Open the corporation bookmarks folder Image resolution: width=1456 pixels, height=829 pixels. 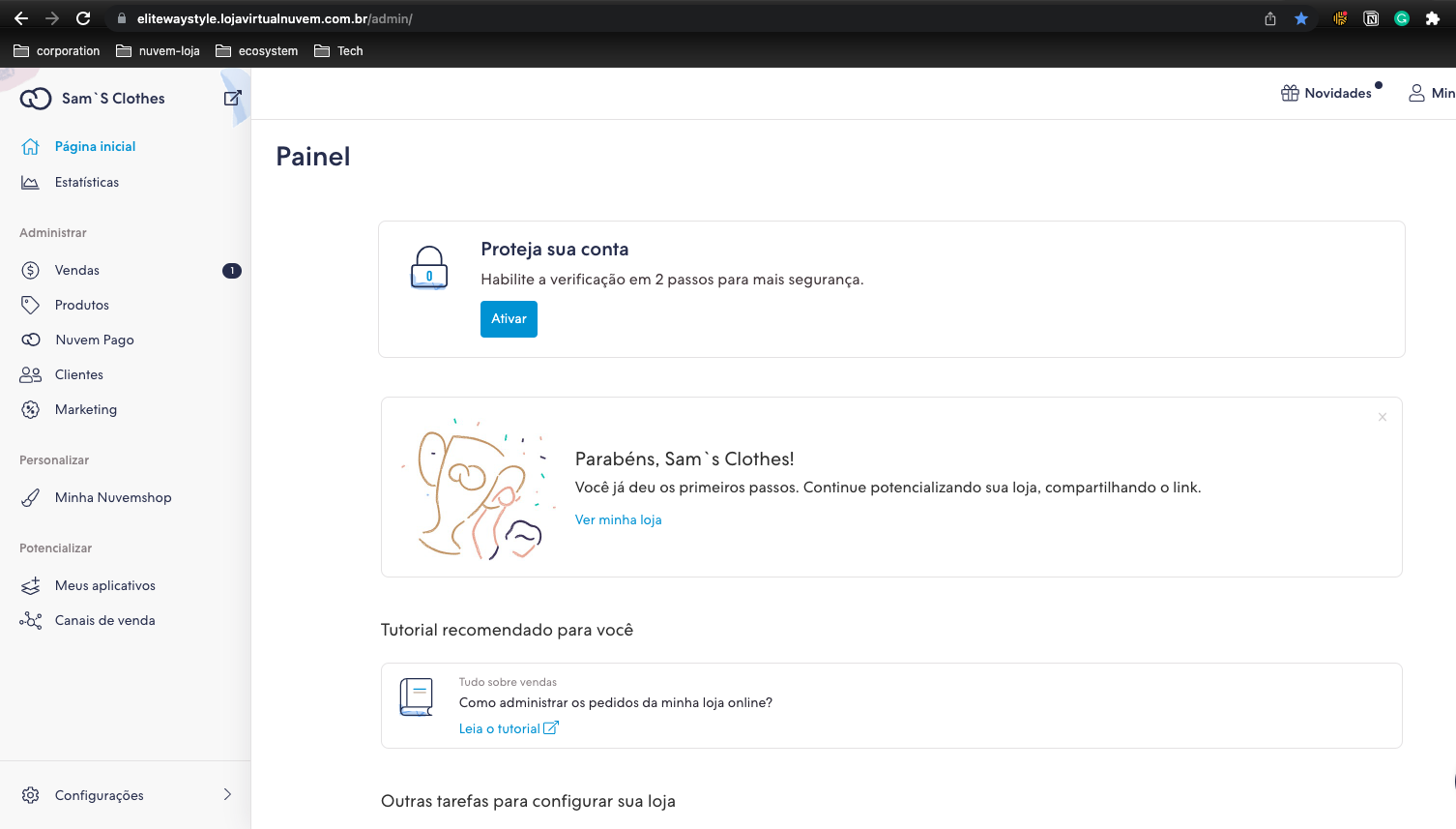(x=56, y=50)
